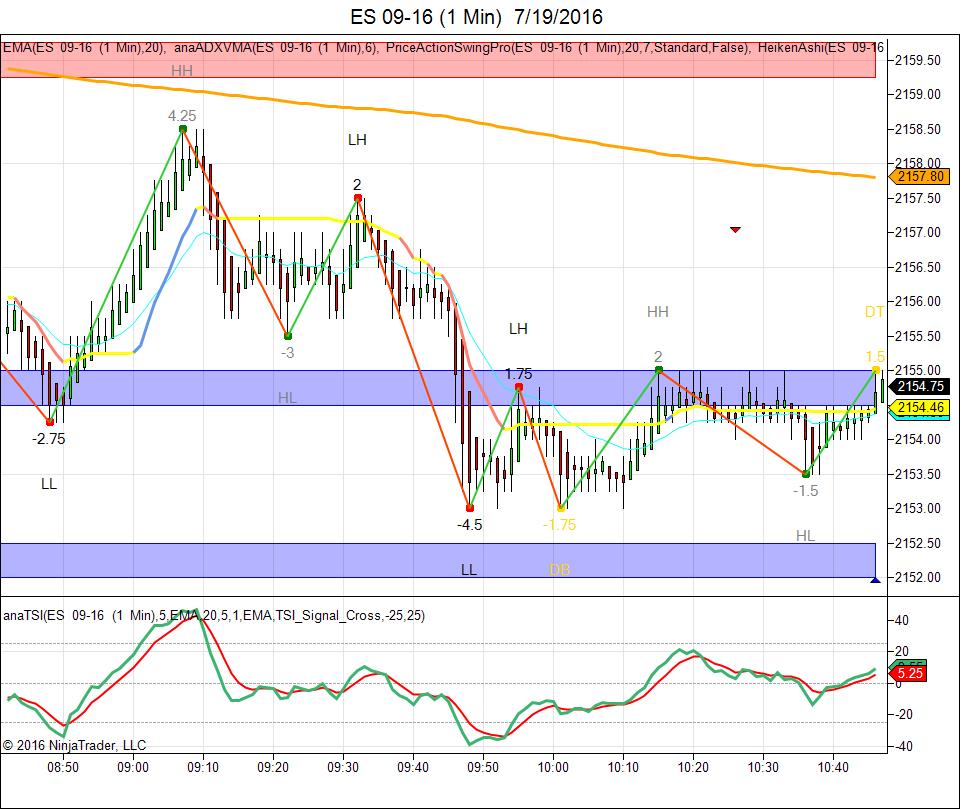Click the red swing point at -2.75 low
This screenshot has width=960, height=809.
point(50,422)
